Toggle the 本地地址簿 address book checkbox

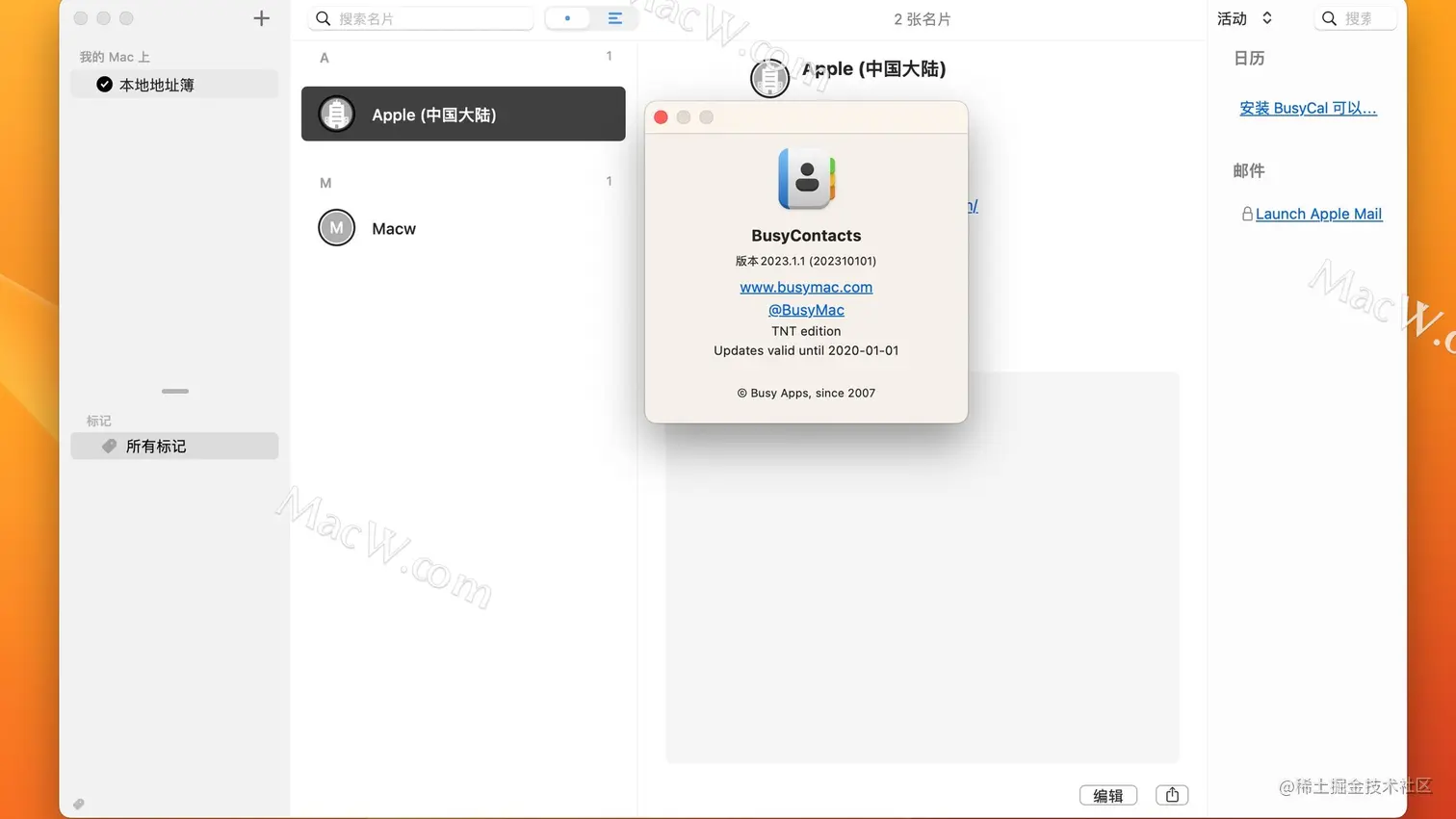click(x=104, y=85)
